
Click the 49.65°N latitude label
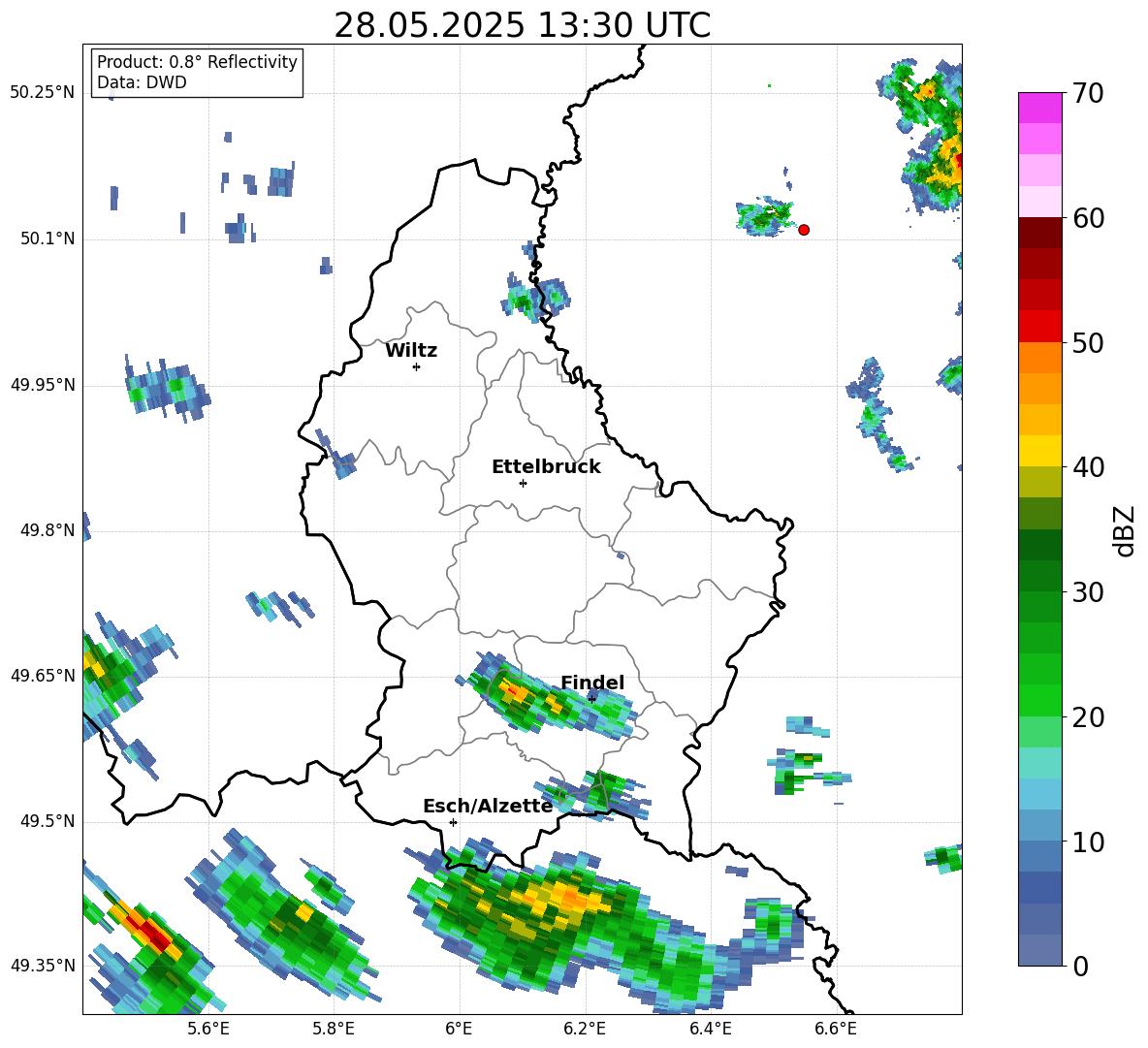tap(43, 676)
